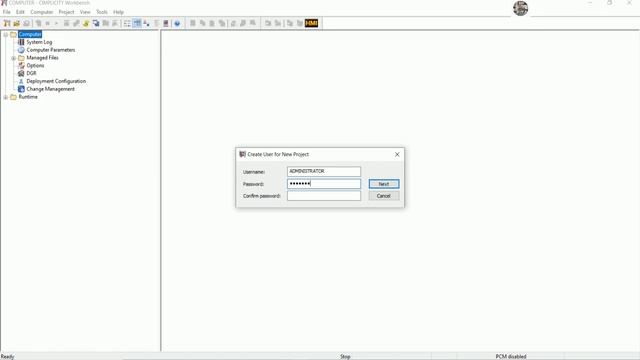Screen dimensions: 640x360
Task: Click the dialog title icon next to Create User
Action: 242,154
